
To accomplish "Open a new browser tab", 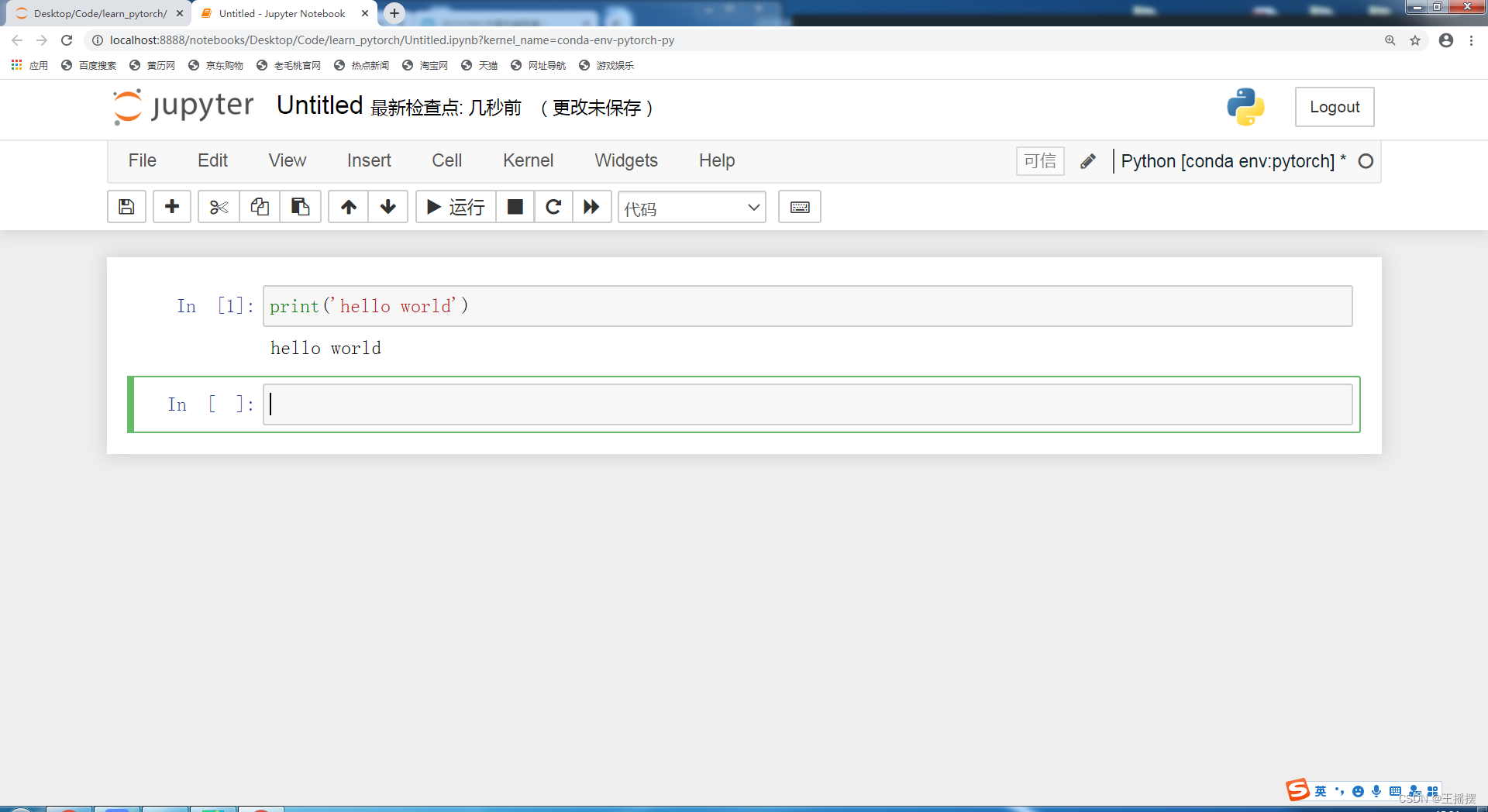I will click(394, 13).
